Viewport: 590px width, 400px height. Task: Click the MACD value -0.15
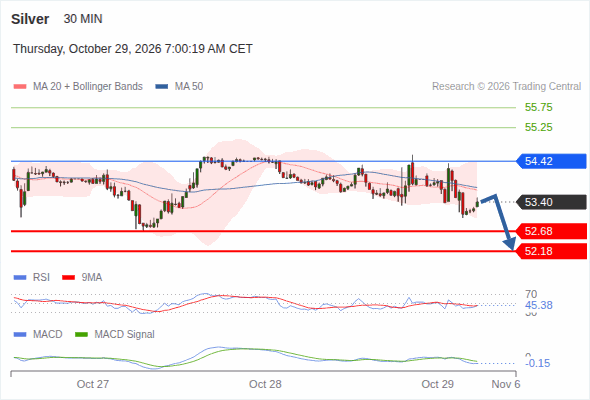pyautogui.click(x=537, y=363)
